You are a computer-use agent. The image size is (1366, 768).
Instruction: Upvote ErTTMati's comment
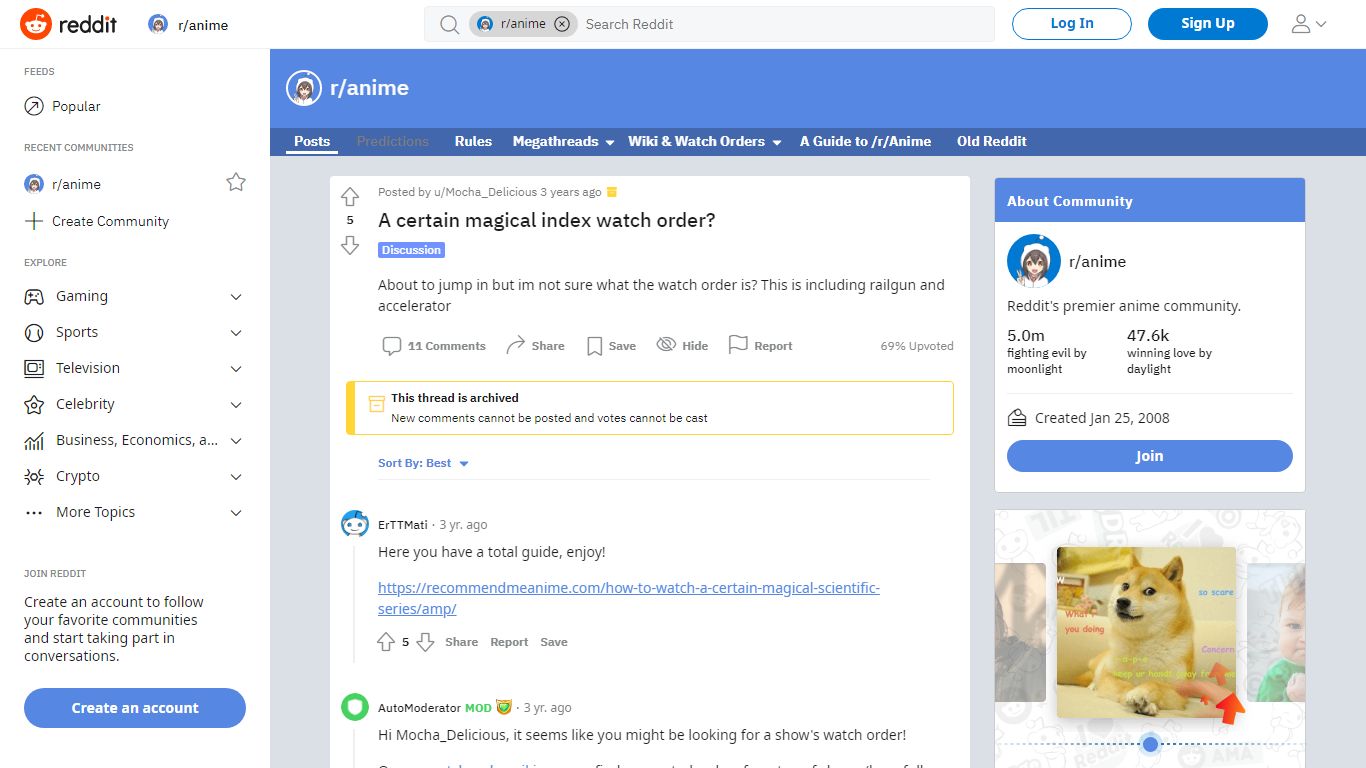click(x=386, y=642)
